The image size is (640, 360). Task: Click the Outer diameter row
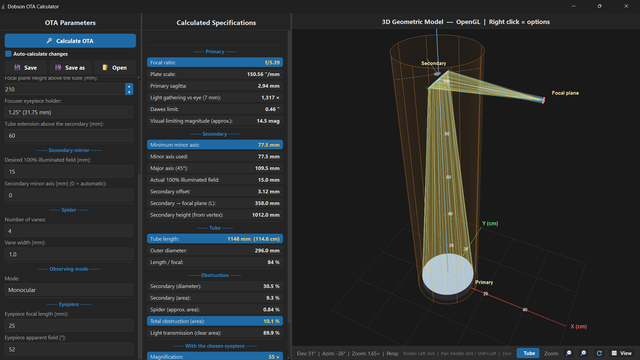click(215, 251)
